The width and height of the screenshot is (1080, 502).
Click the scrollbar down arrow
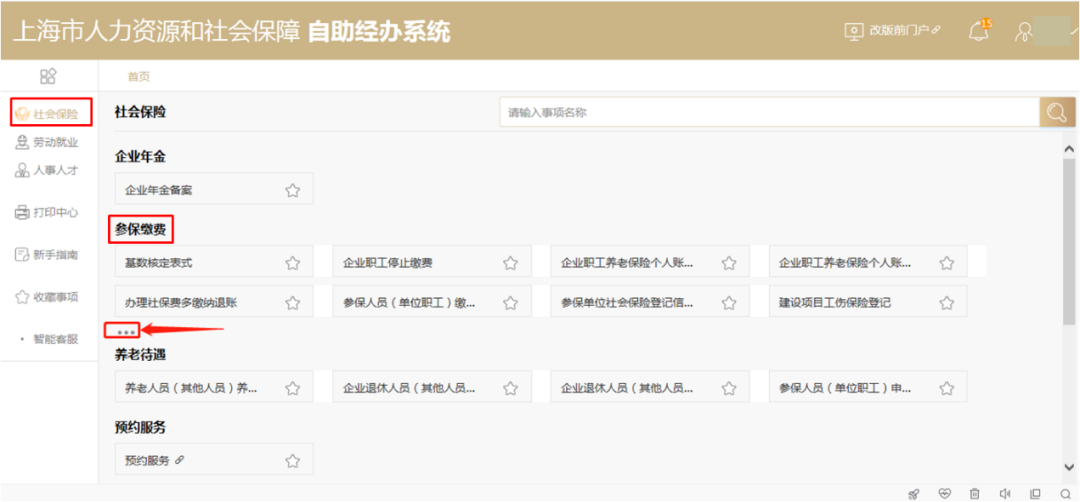[x=1069, y=467]
